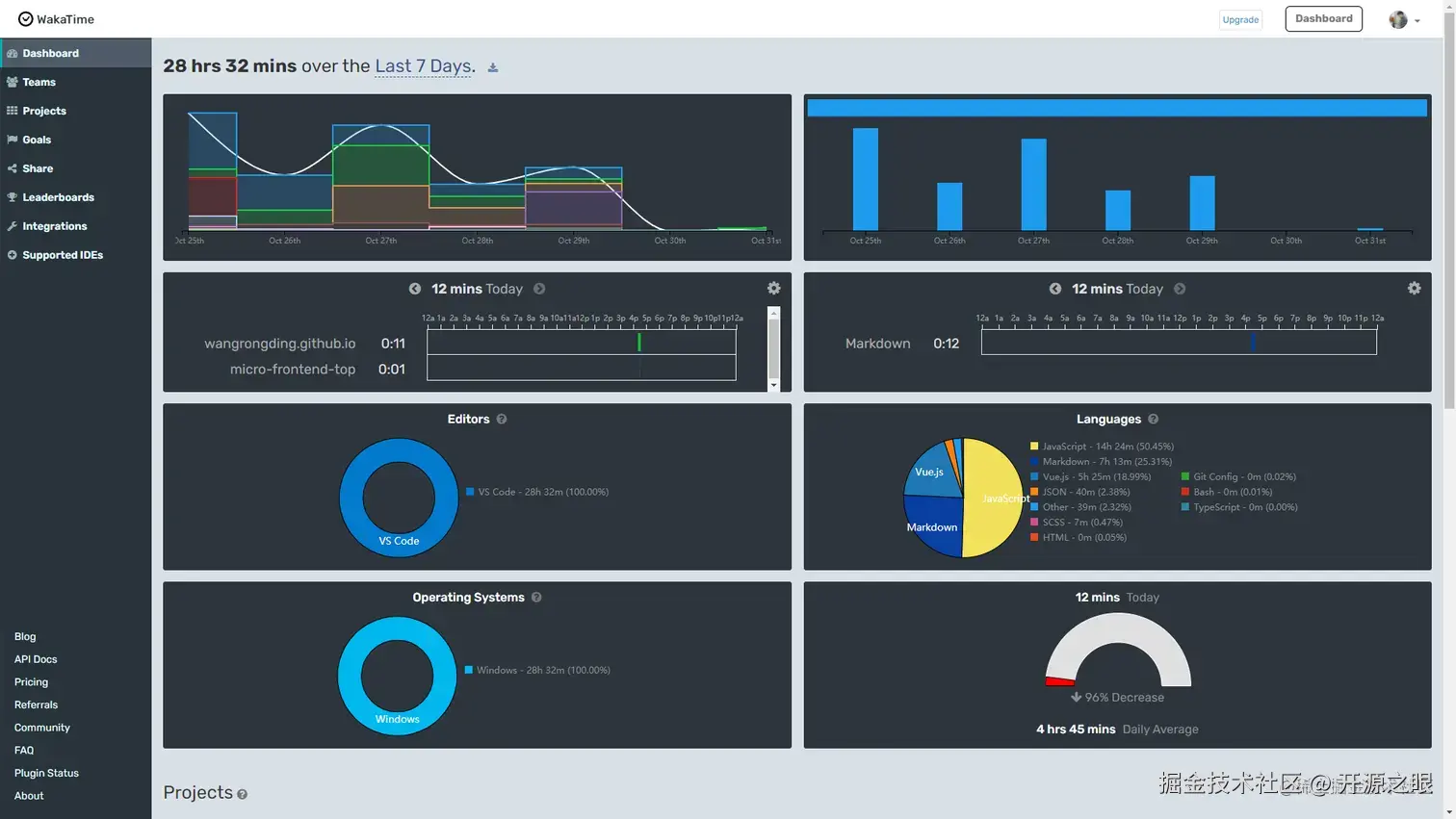Click the help icon next to the Projects heading

tap(242, 794)
